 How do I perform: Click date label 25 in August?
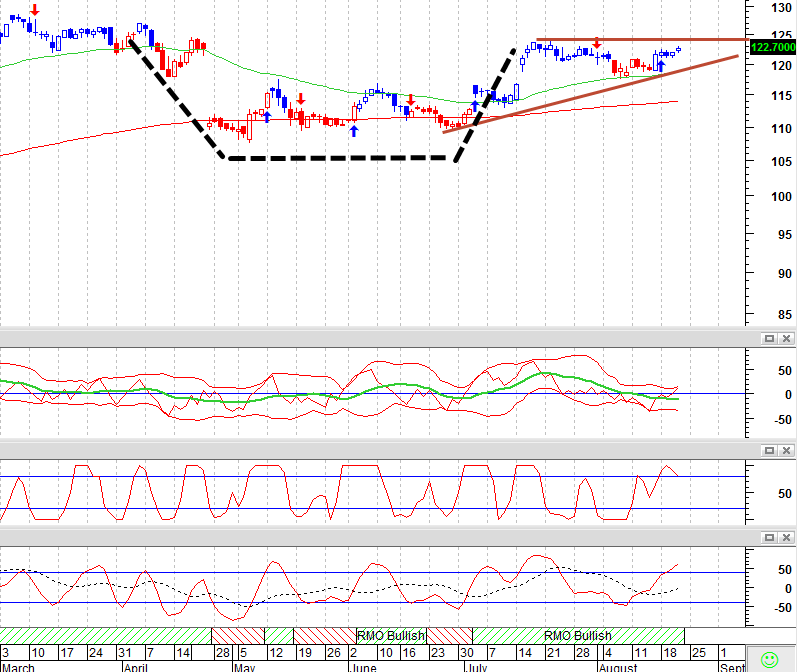pos(698,653)
